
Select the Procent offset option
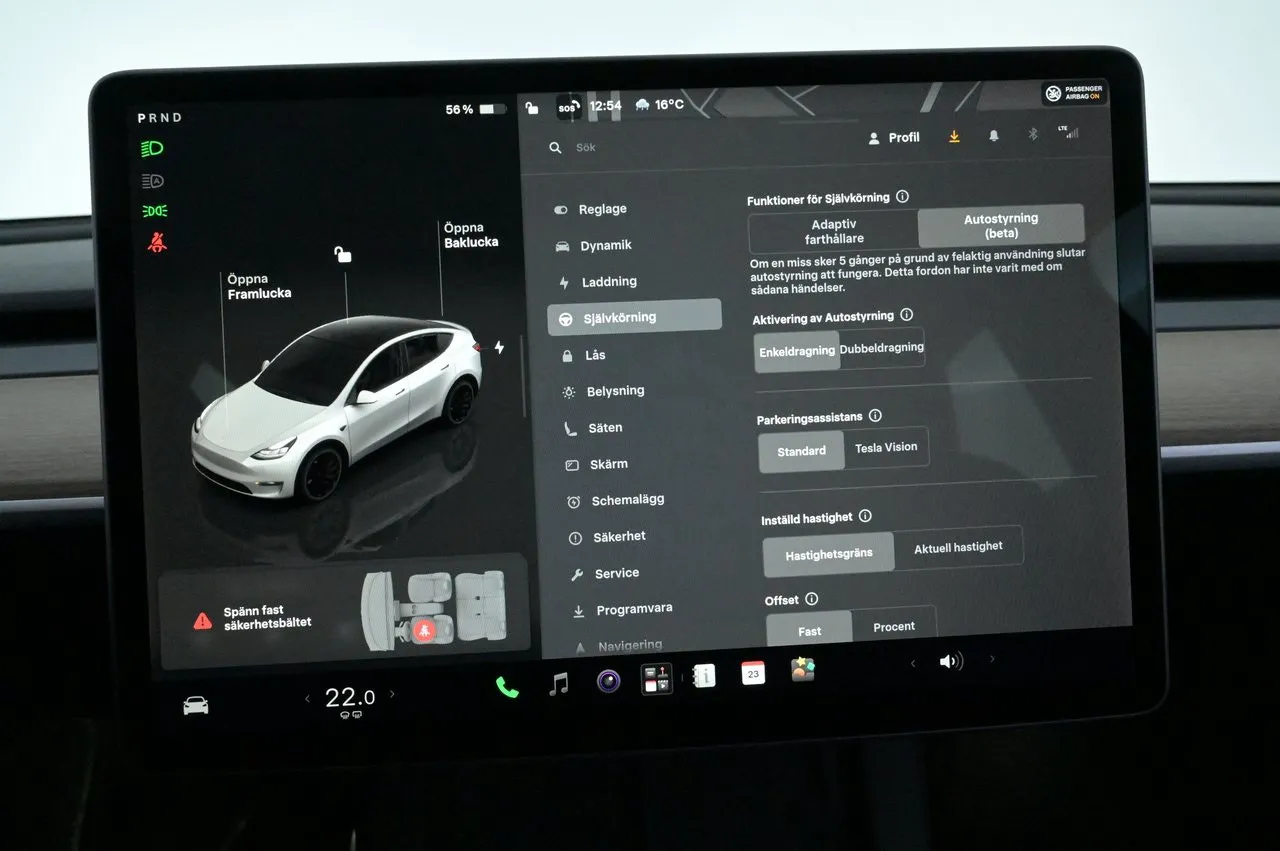tap(894, 626)
